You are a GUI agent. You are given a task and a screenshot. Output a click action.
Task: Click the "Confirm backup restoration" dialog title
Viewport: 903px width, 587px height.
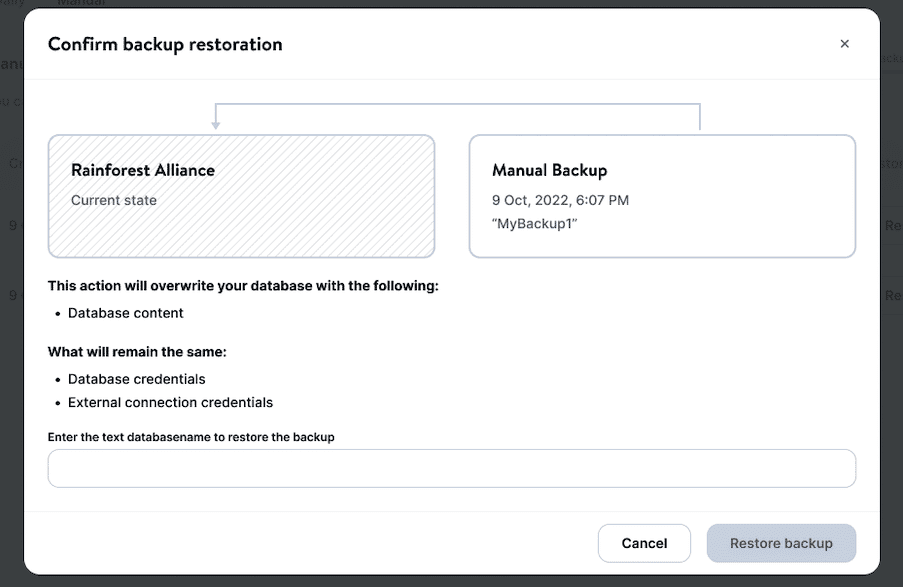[165, 44]
